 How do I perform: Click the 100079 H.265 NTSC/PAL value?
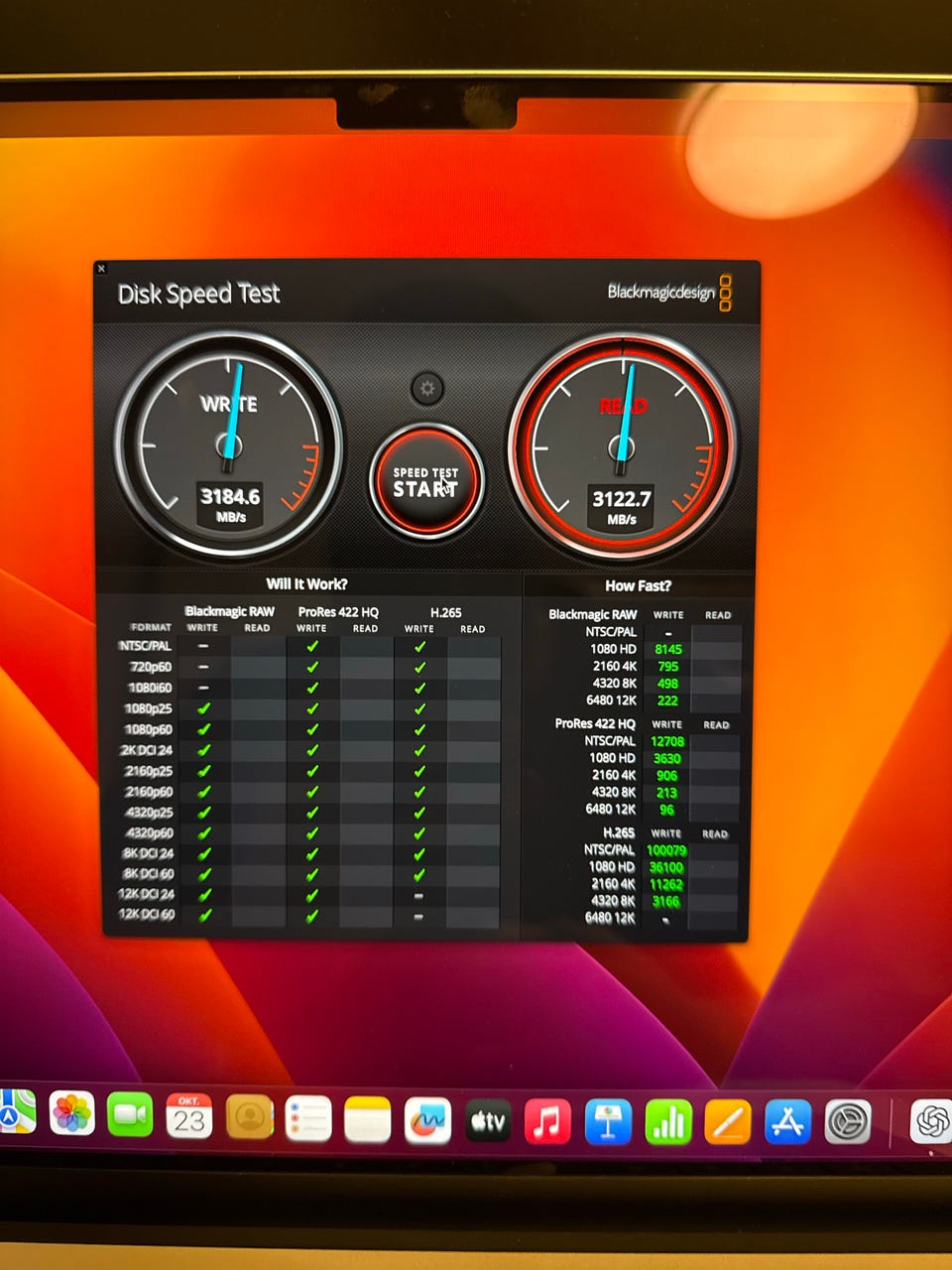[x=666, y=850]
